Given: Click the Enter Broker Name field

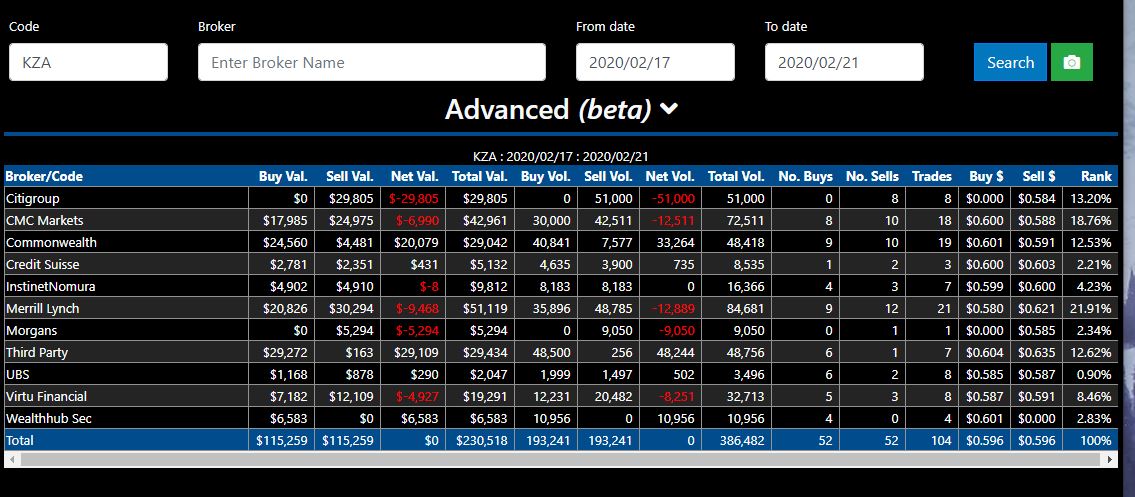Looking at the screenshot, I should tap(371, 62).
